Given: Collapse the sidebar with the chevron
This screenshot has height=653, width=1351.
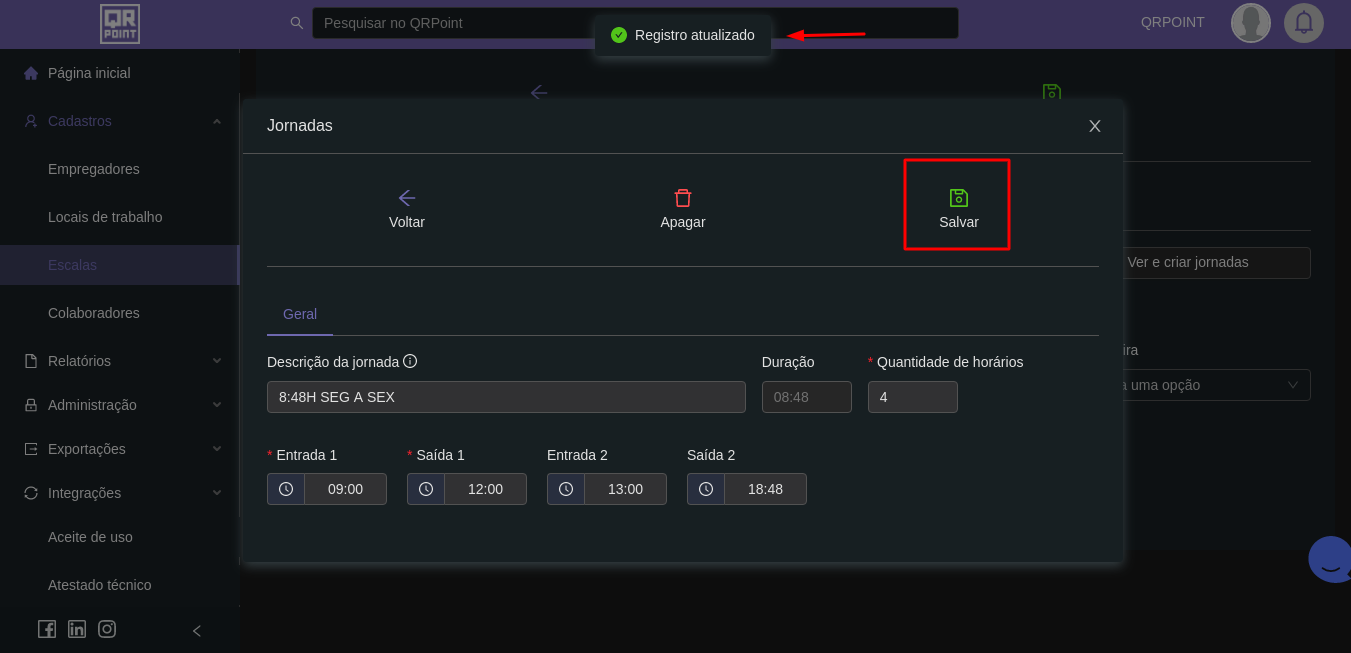Looking at the screenshot, I should 197,630.
